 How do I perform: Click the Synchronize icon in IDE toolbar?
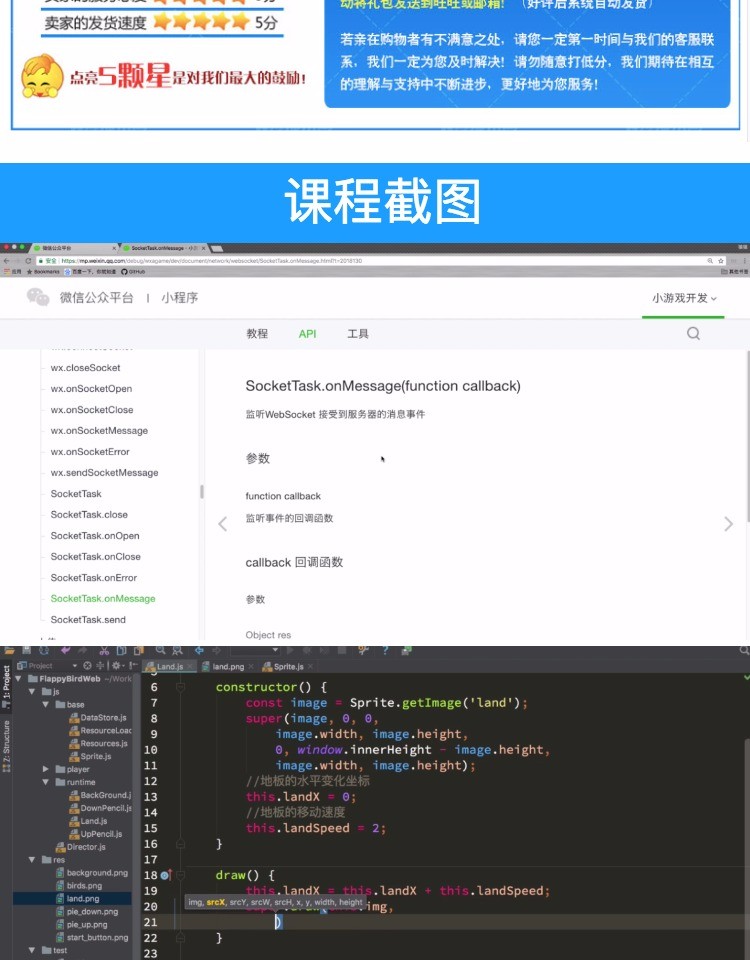point(44,650)
